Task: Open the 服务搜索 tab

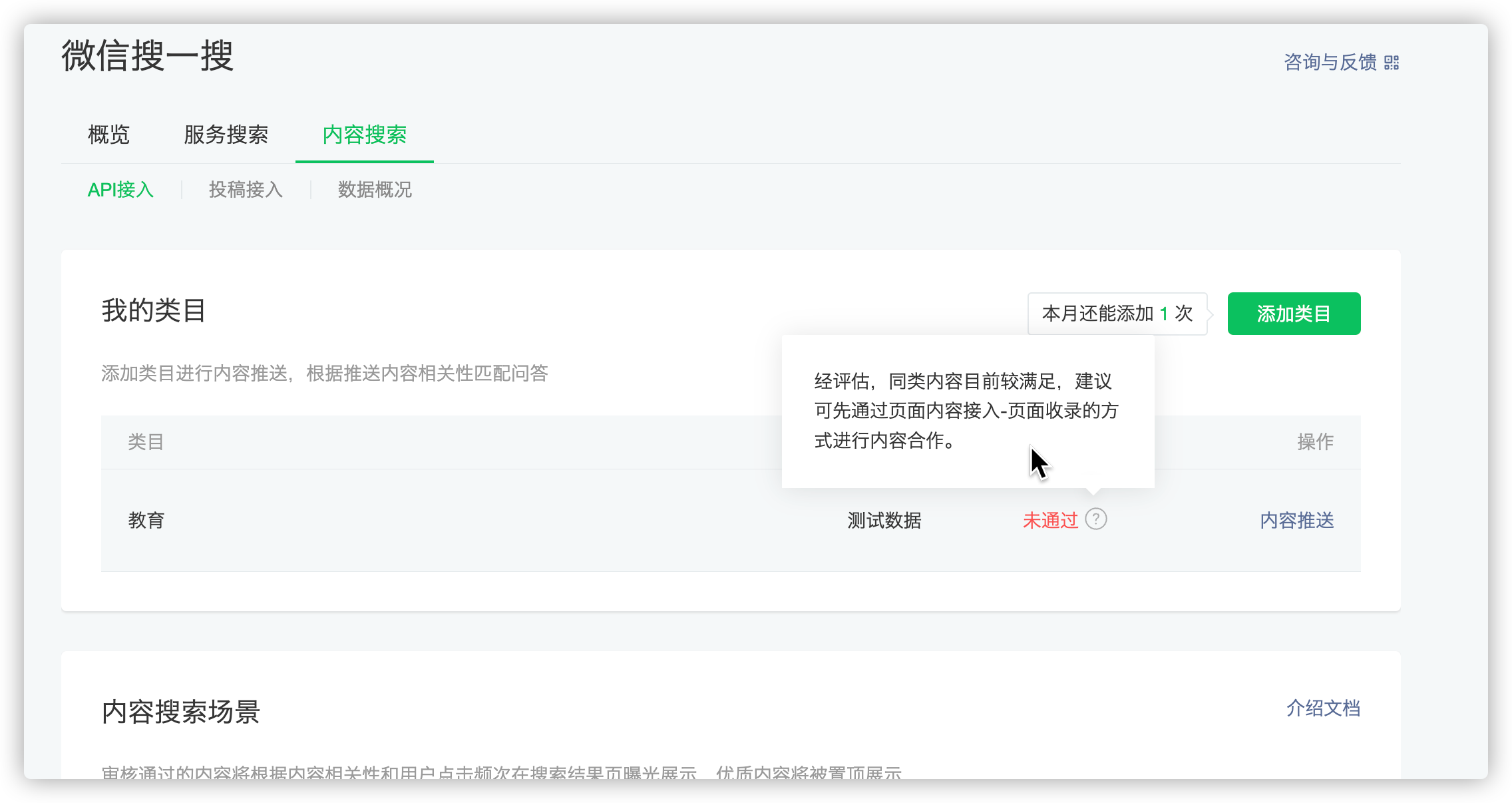Action: coord(226,134)
